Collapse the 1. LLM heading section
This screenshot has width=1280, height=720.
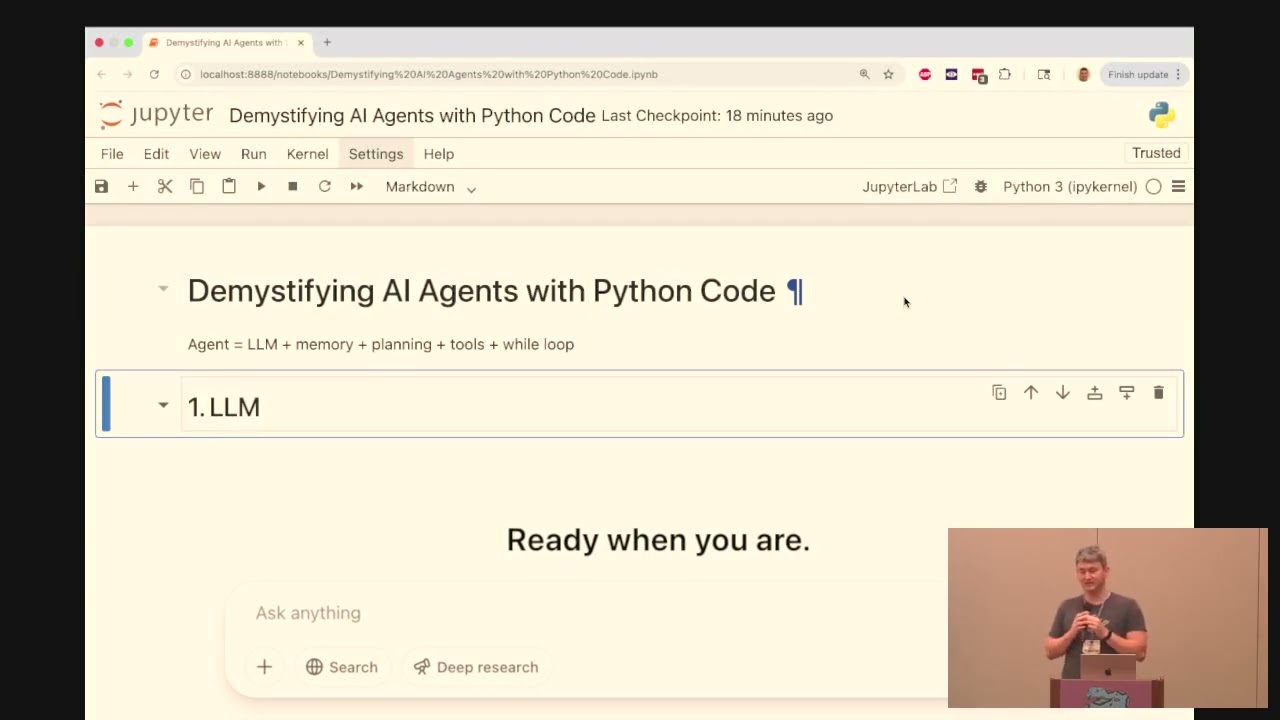pyautogui.click(x=163, y=405)
